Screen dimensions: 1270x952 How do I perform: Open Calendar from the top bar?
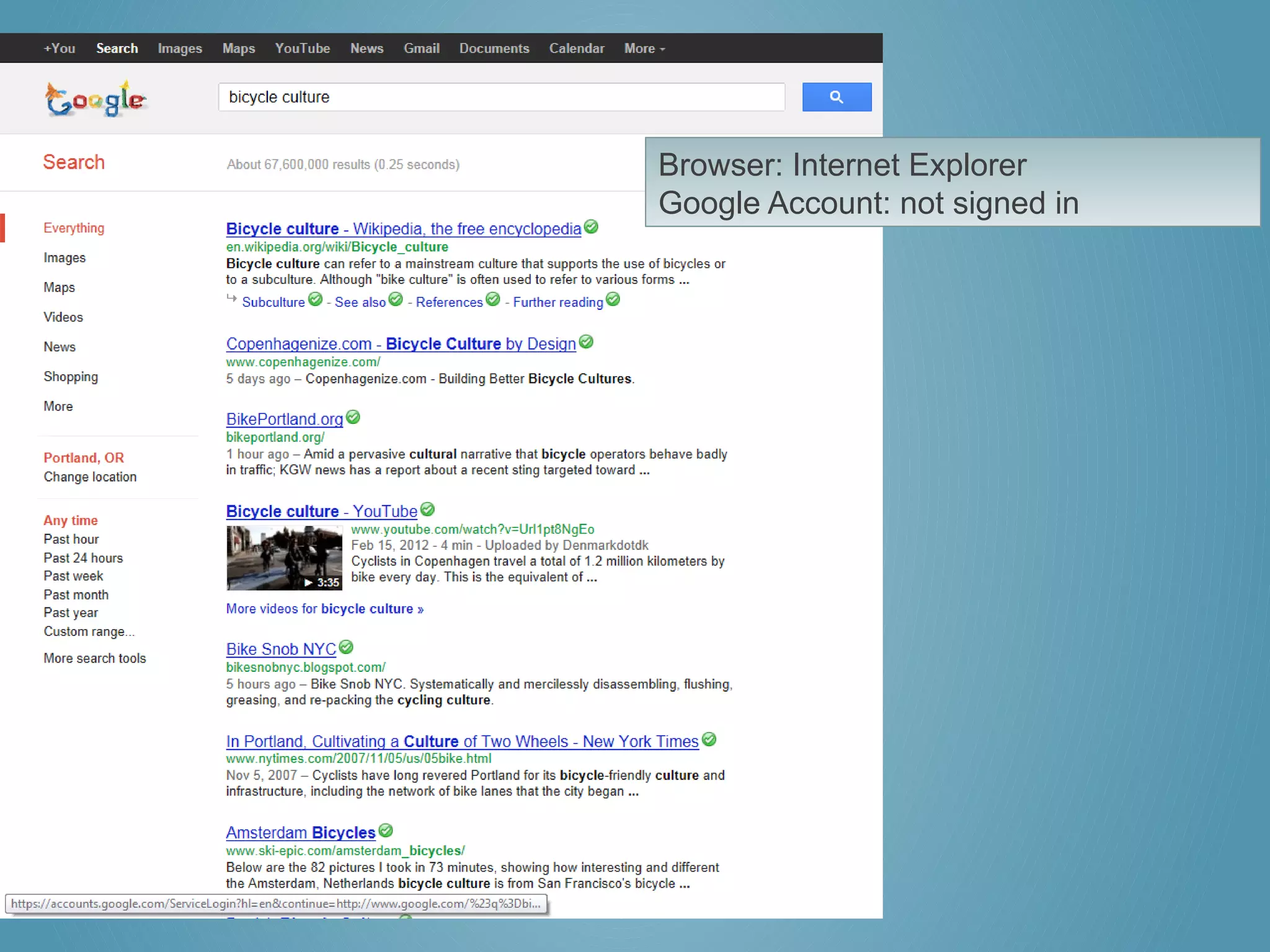tap(577, 48)
